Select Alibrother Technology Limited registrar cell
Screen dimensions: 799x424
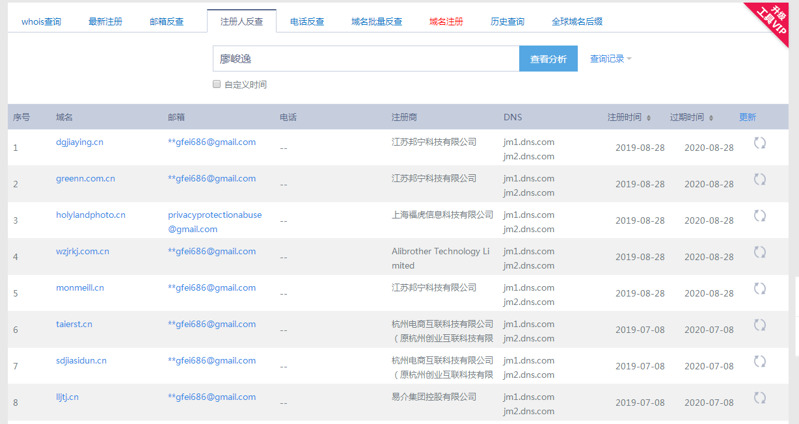click(x=441, y=258)
